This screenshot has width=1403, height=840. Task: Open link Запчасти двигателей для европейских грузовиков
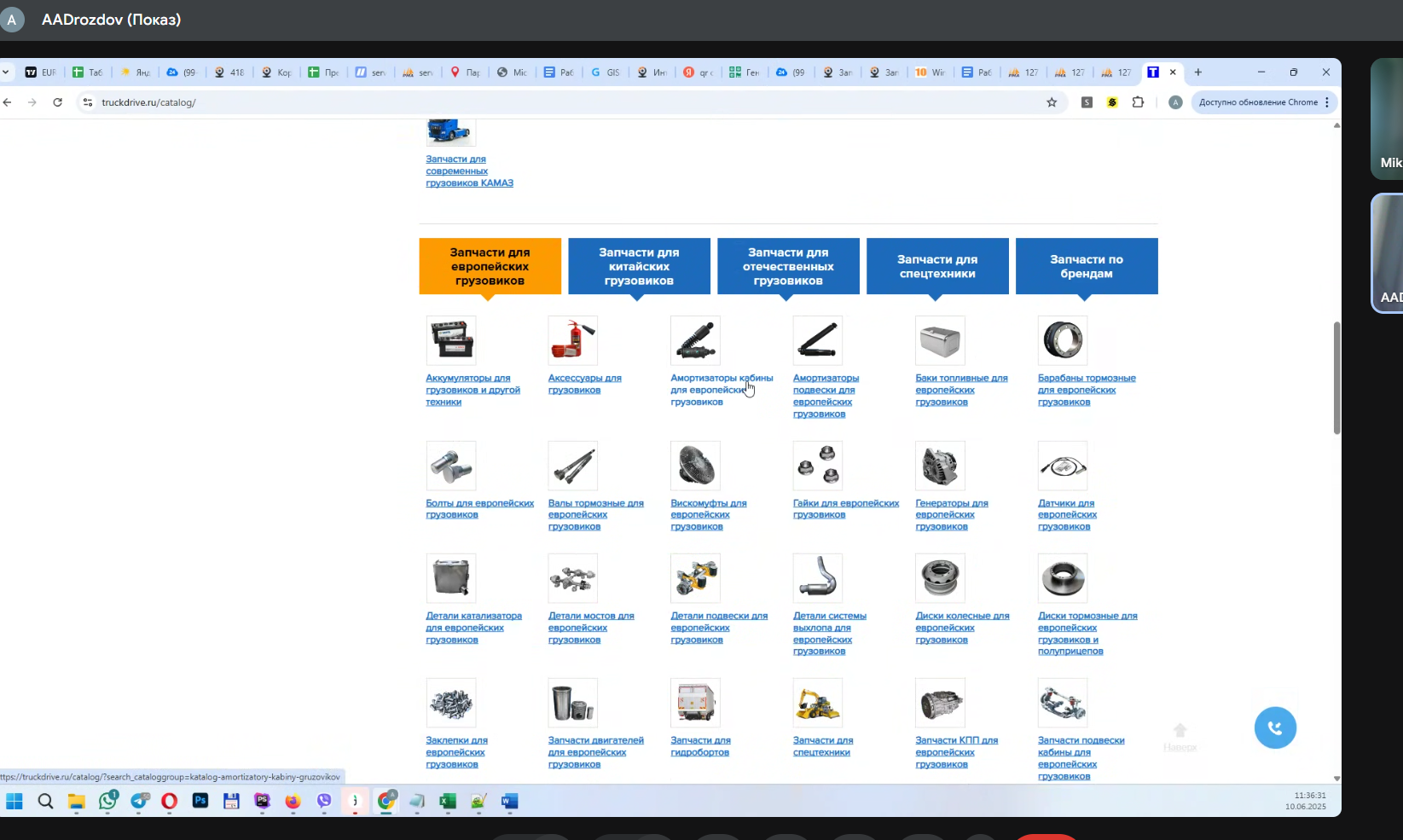click(x=596, y=752)
